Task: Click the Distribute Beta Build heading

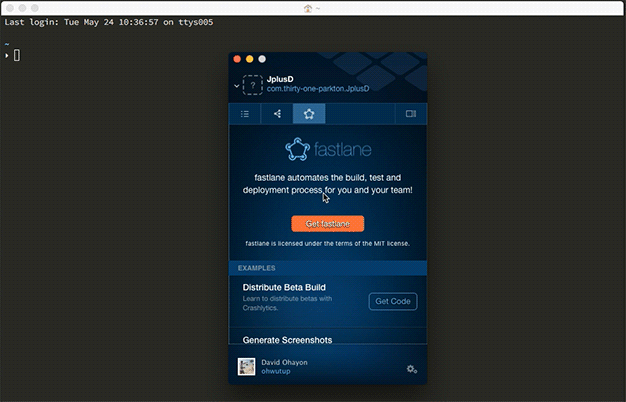Action: (284, 287)
